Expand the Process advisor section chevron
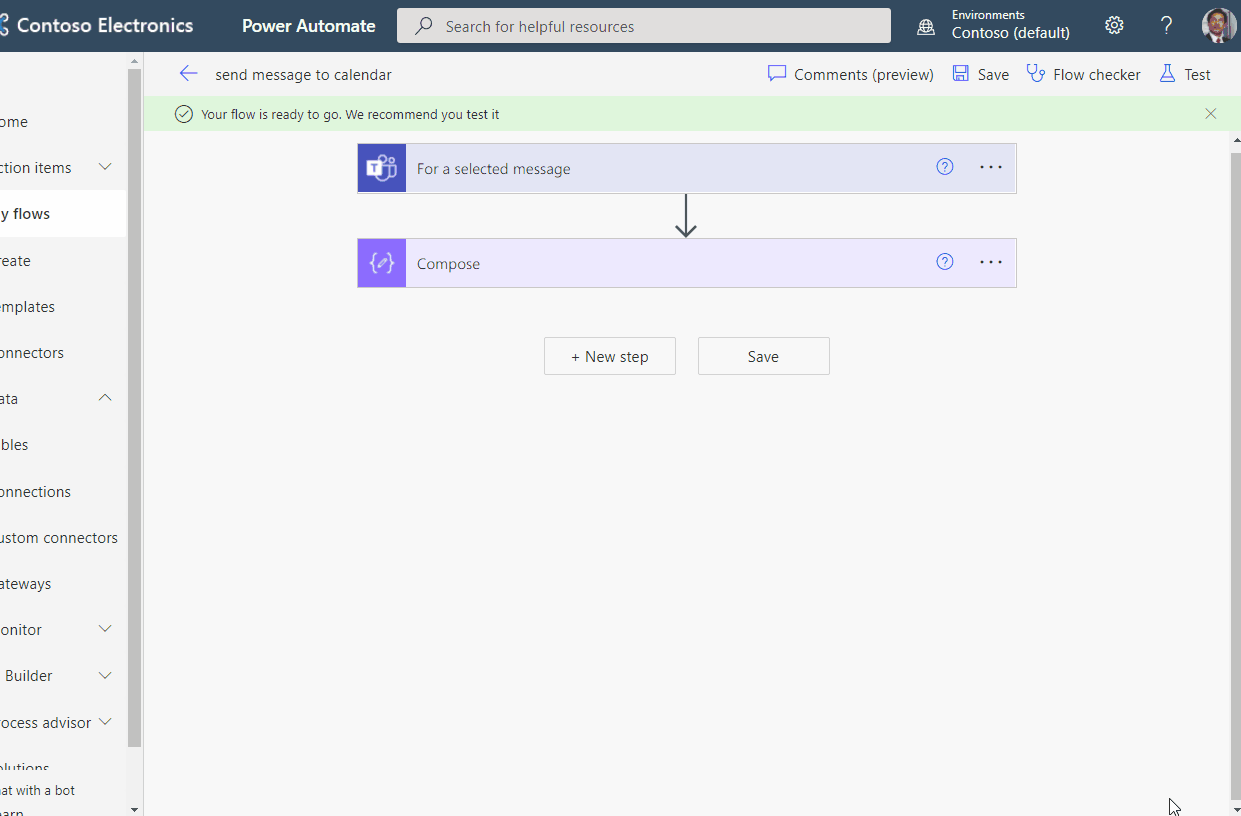The height and width of the screenshot is (816, 1241). point(105,721)
